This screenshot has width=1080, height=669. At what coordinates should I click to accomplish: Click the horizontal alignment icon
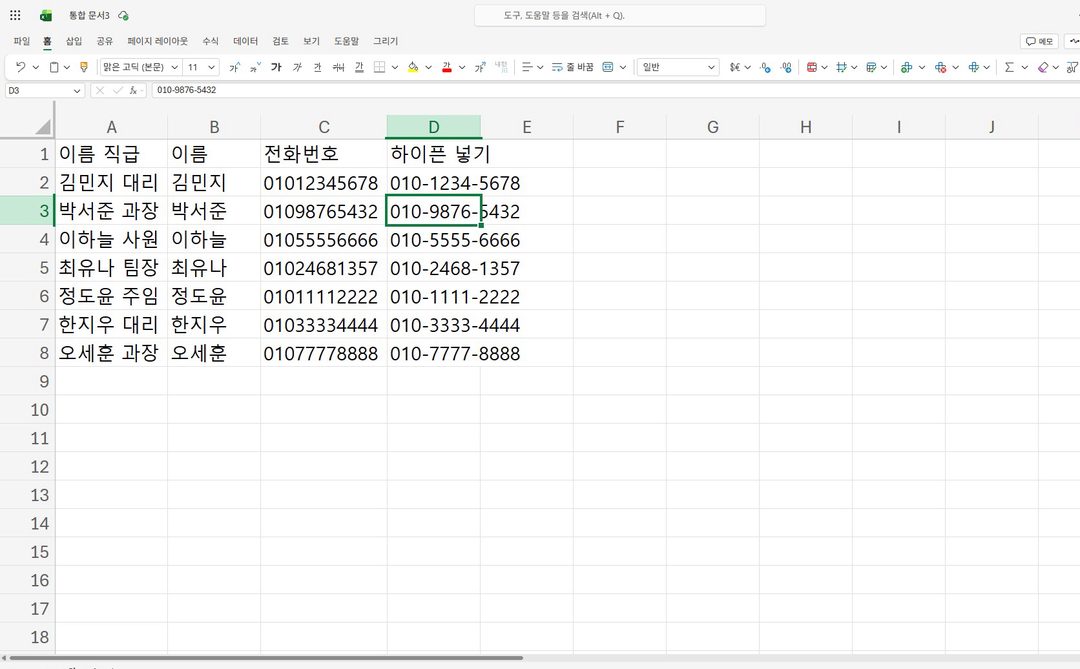tap(527, 67)
